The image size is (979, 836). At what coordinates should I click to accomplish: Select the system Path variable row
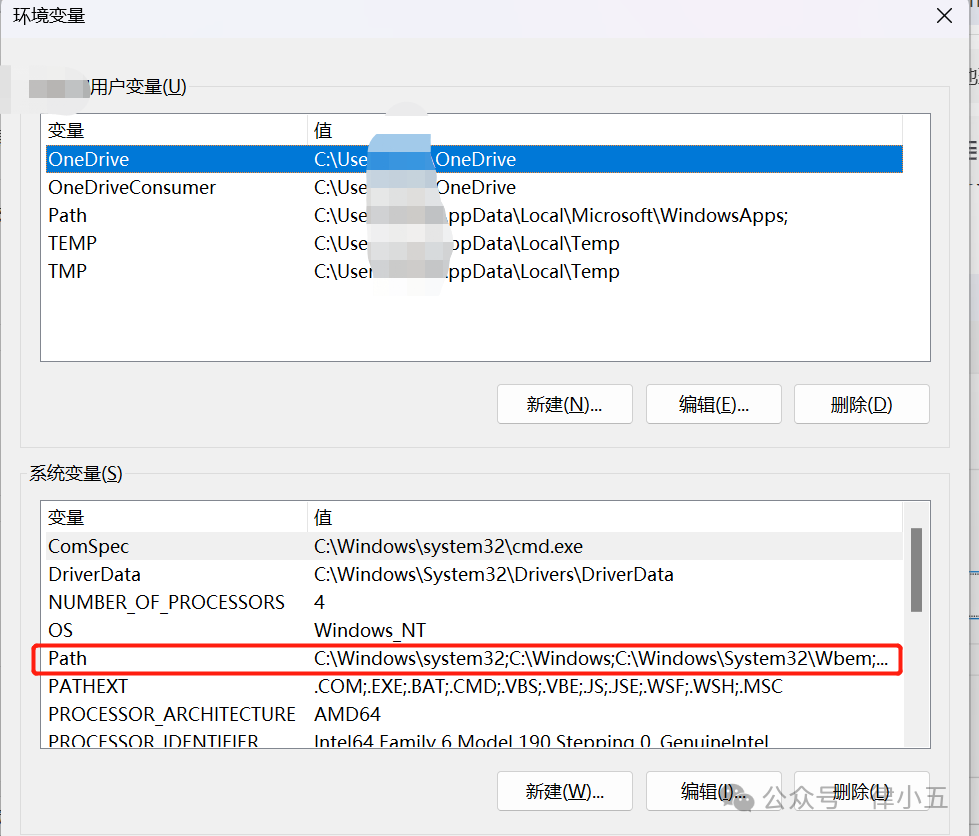tap(475, 659)
